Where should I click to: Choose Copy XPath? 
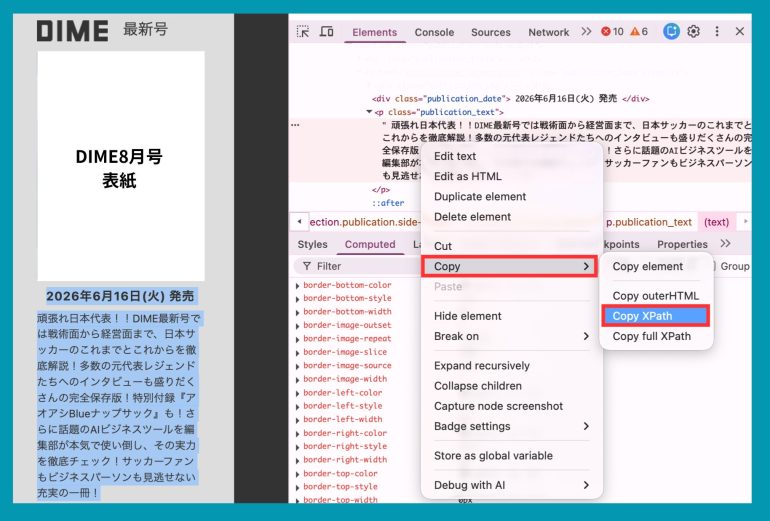tap(655, 316)
